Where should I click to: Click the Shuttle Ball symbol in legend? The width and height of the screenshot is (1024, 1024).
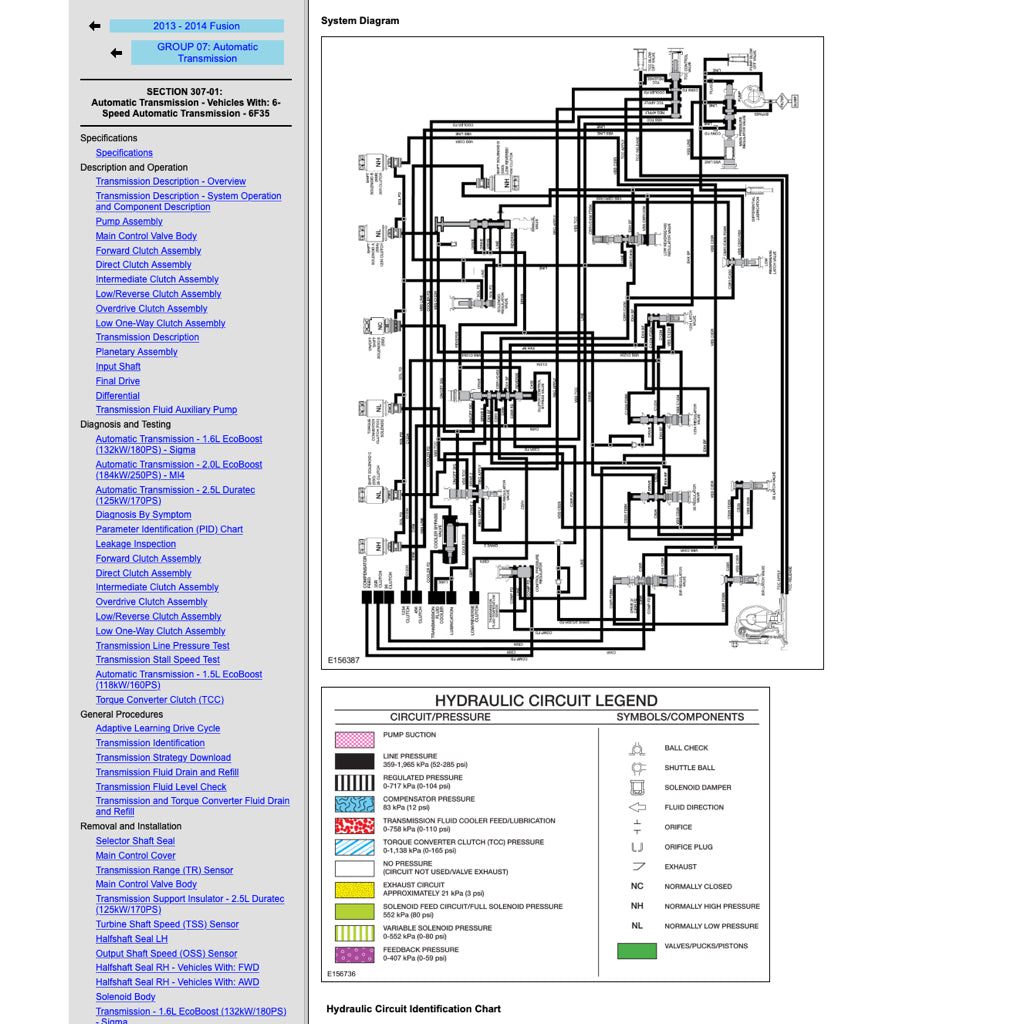637,768
